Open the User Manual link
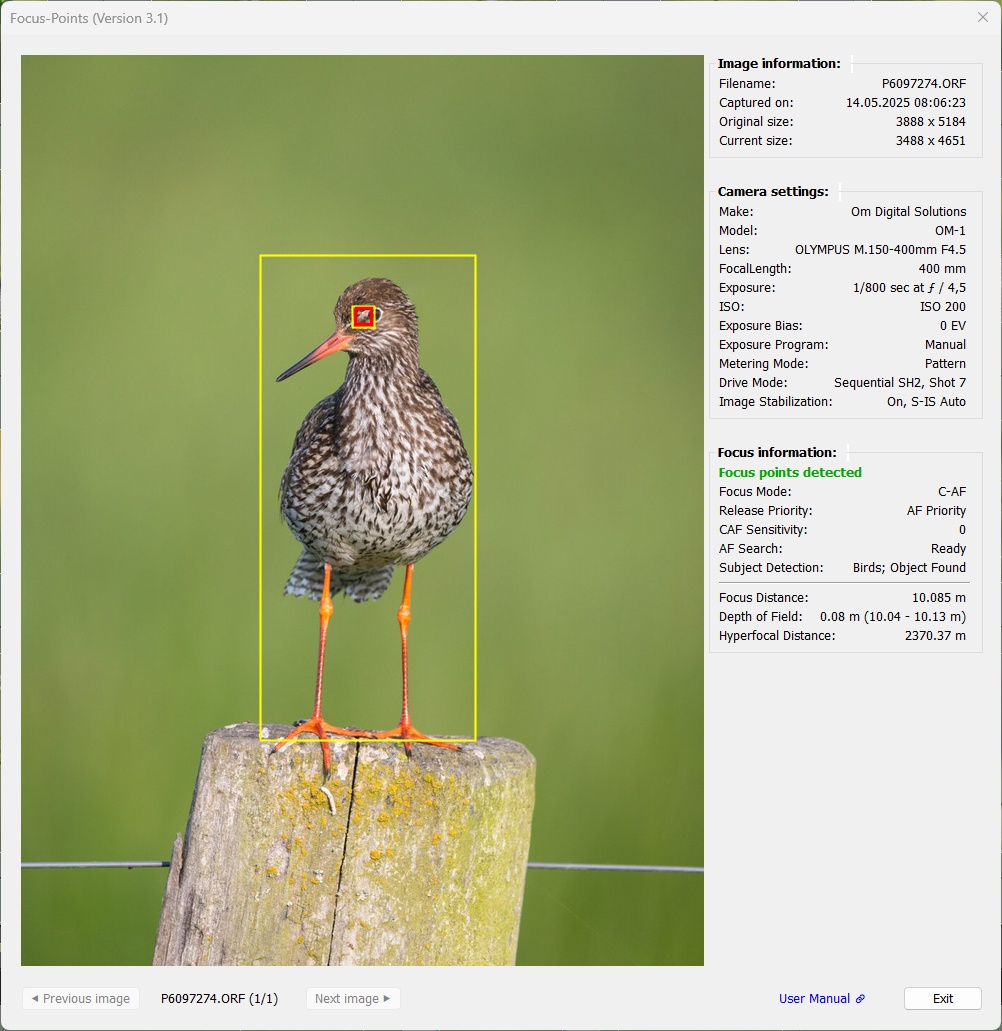Screen dimensions: 1002x1031 tap(814, 999)
